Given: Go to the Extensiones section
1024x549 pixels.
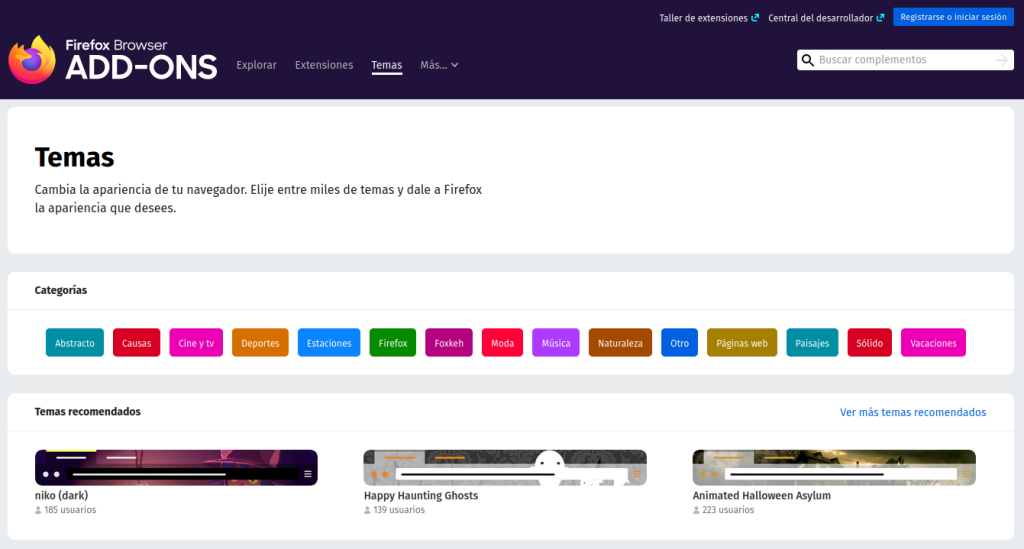Looking at the screenshot, I should 324,65.
